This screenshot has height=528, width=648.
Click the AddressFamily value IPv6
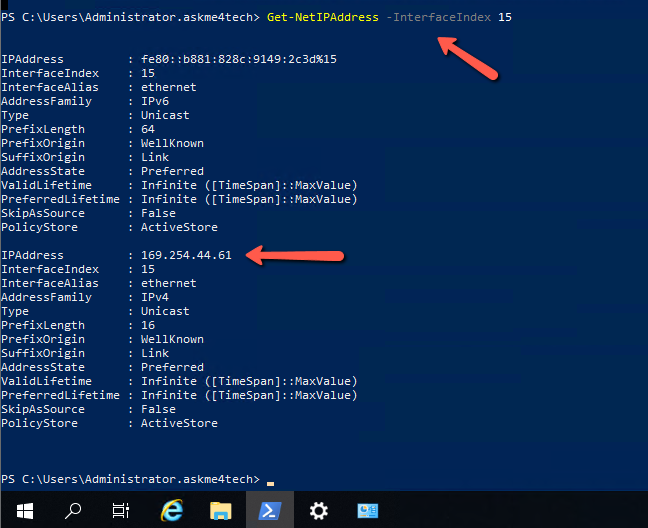pyautogui.click(x=155, y=101)
